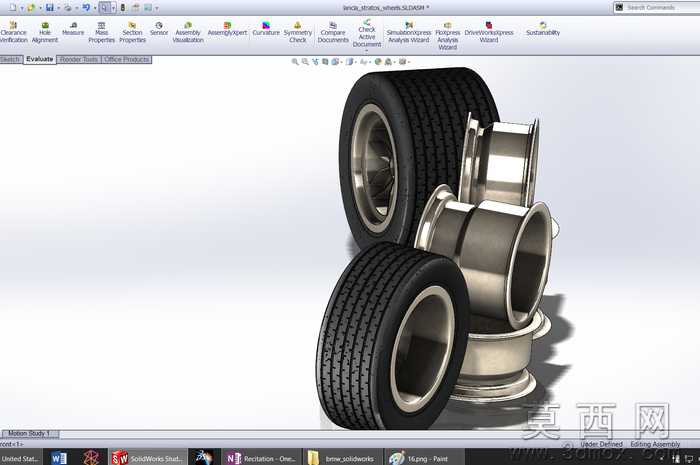Image resolution: width=700 pixels, height=465 pixels.
Task: Undo the last action
Action: 86,8
